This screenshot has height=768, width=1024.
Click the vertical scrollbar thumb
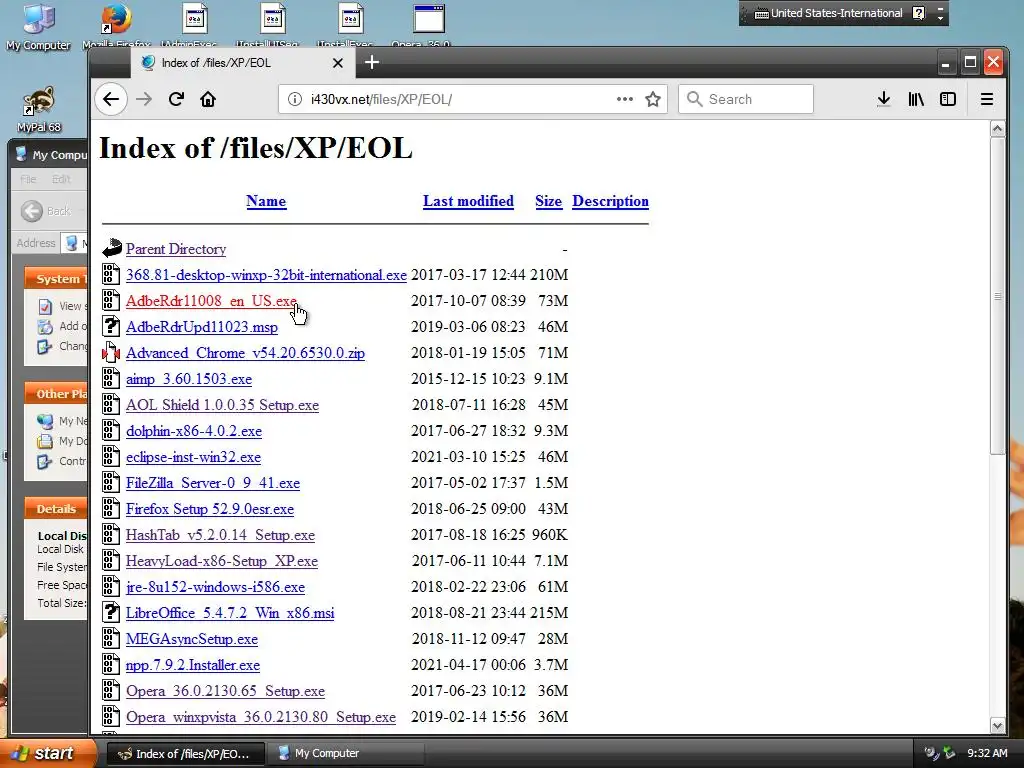click(x=997, y=296)
